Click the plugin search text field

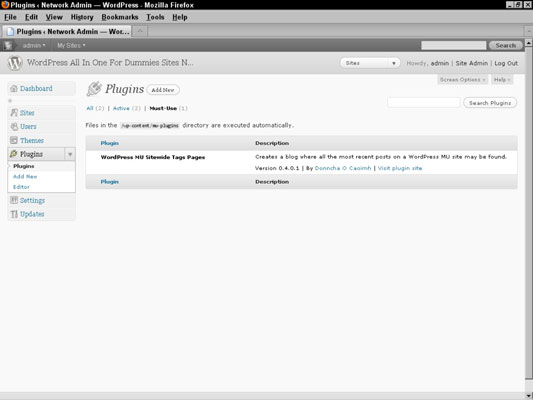point(424,103)
